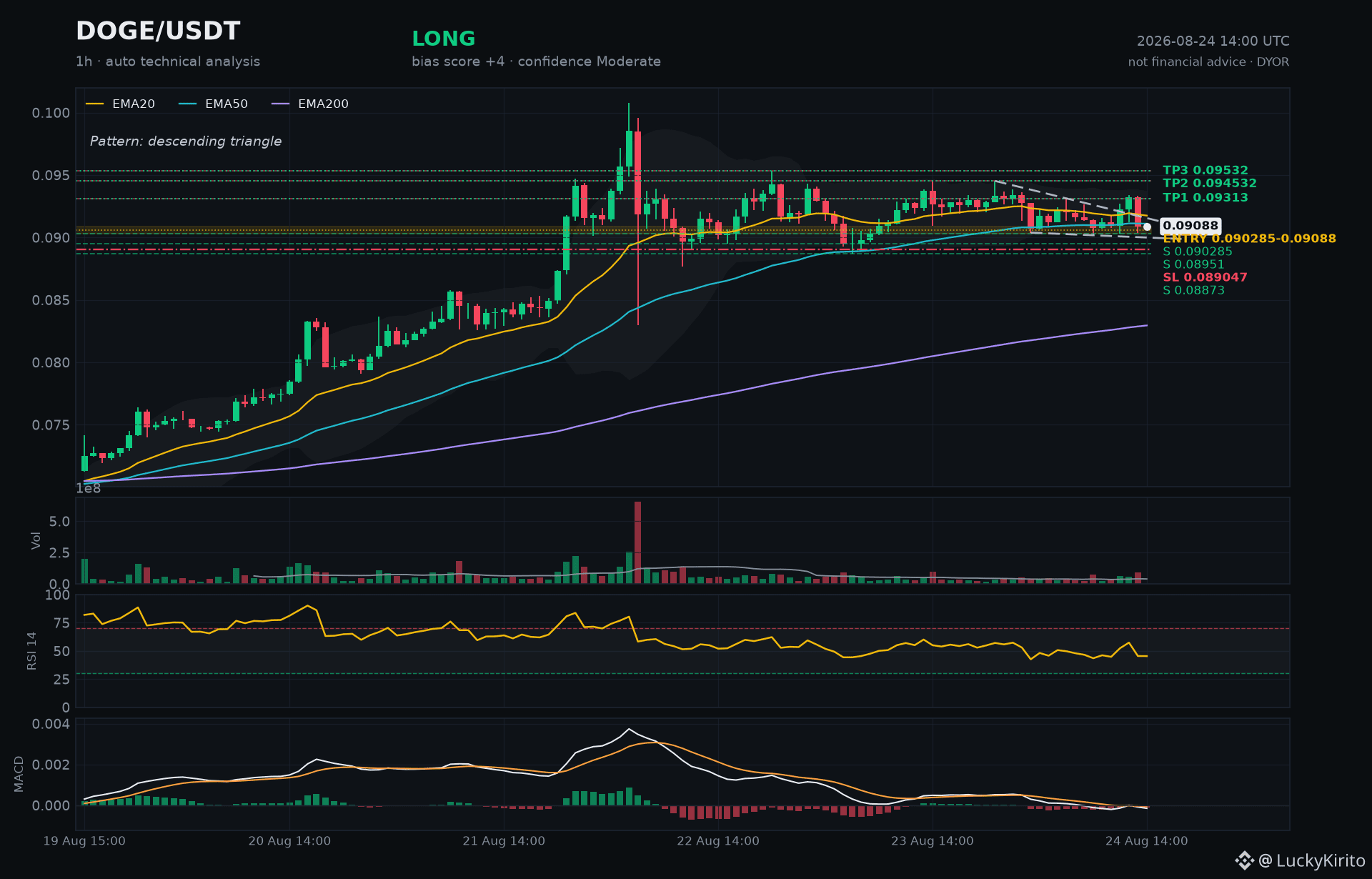Image resolution: width=1372 pixels, height=879 pixels.
Task: Select the 'S 0.090285' support label
Action: (x=1198, y=252)
